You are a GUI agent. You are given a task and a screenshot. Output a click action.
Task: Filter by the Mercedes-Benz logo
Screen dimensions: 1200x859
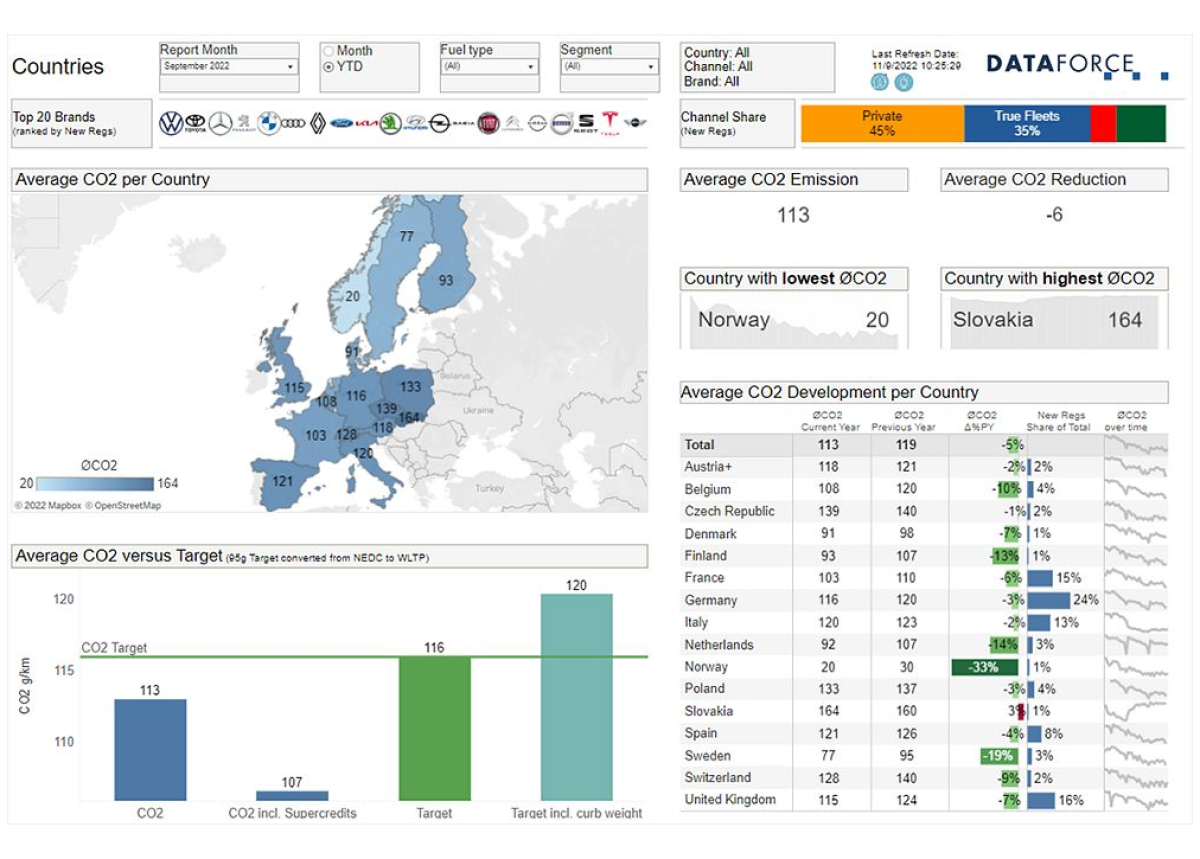coord(219,124)
